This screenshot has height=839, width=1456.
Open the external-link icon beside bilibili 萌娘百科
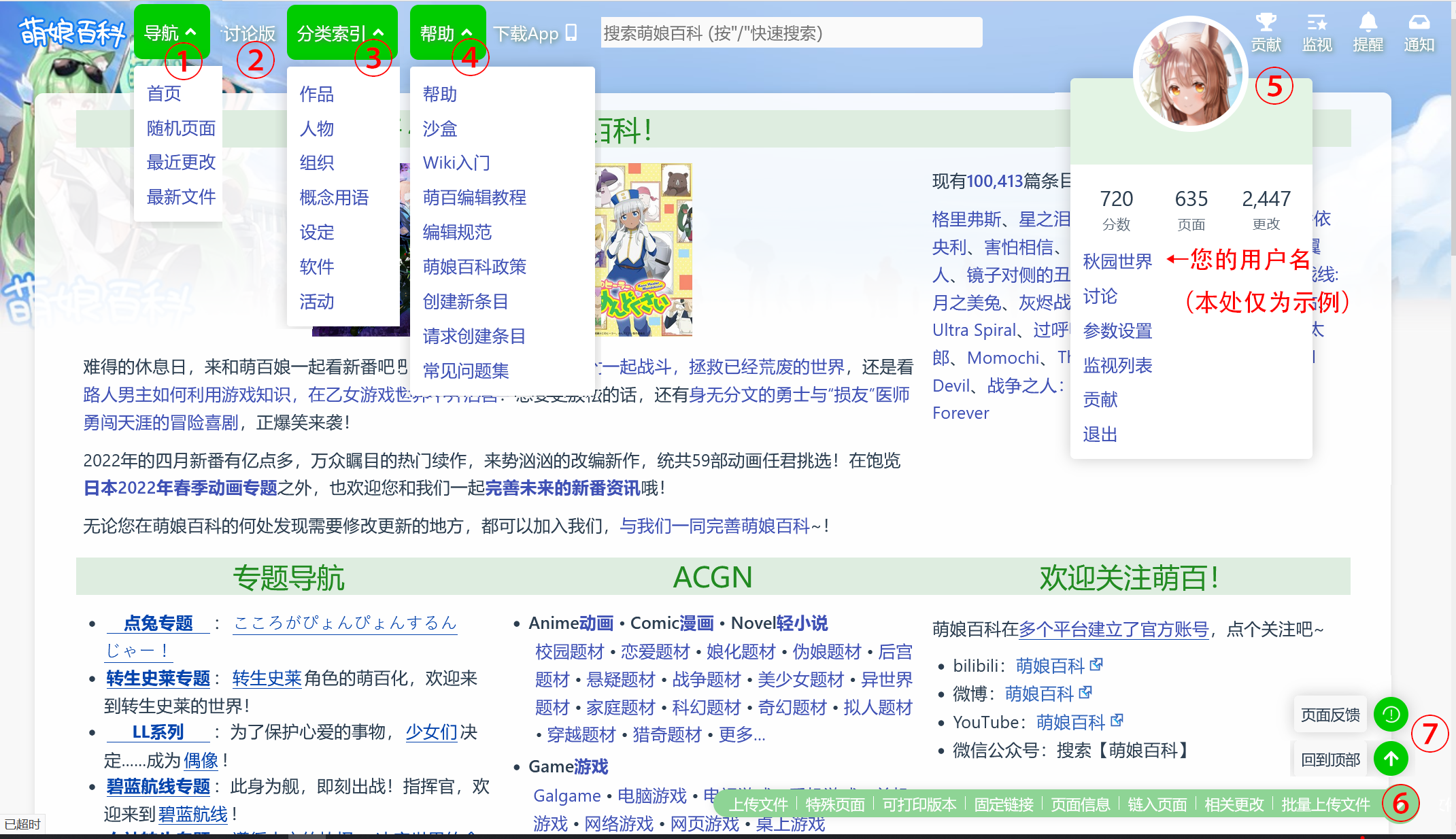(x=1096, y=665)
